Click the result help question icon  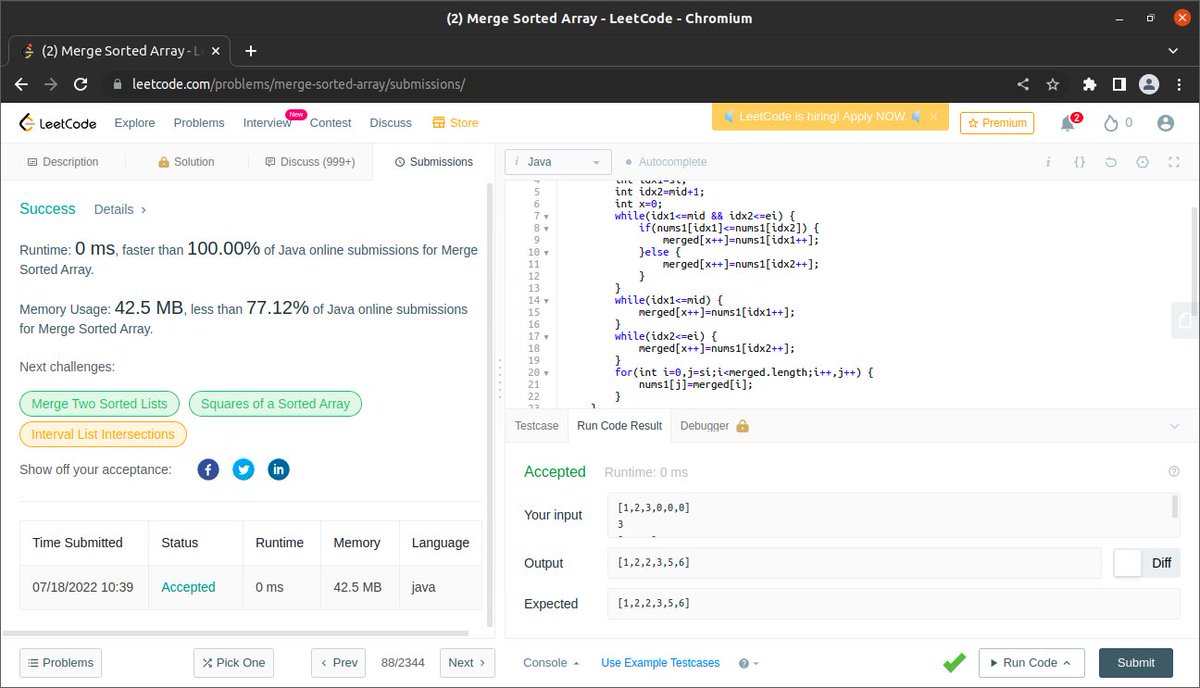click(1174, 472)
